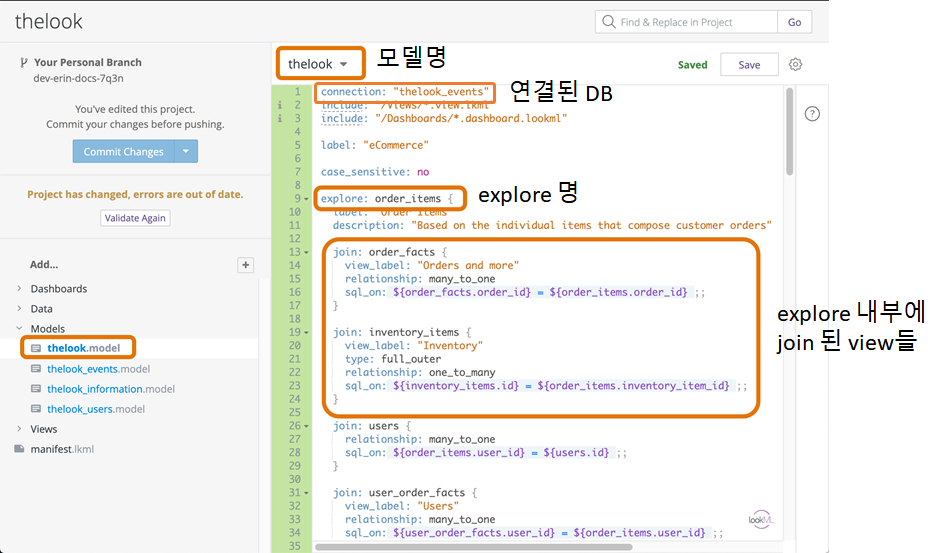Click the plus button next to Add...

pos(245,265)
